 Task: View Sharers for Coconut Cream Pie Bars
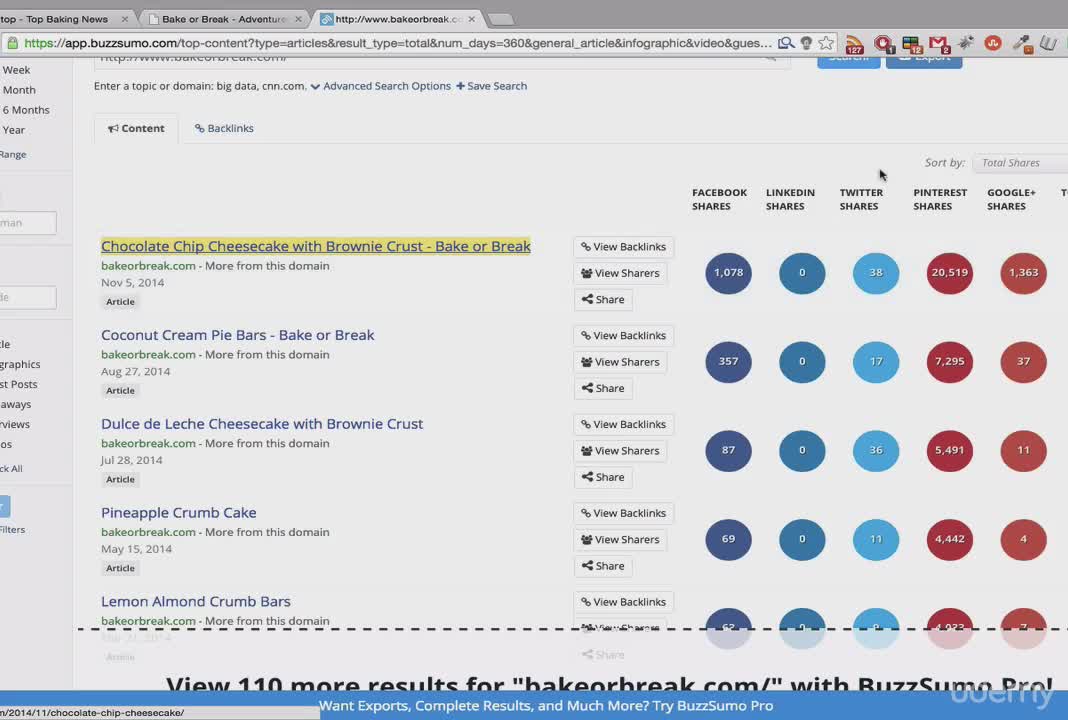(x=620, y=362)
